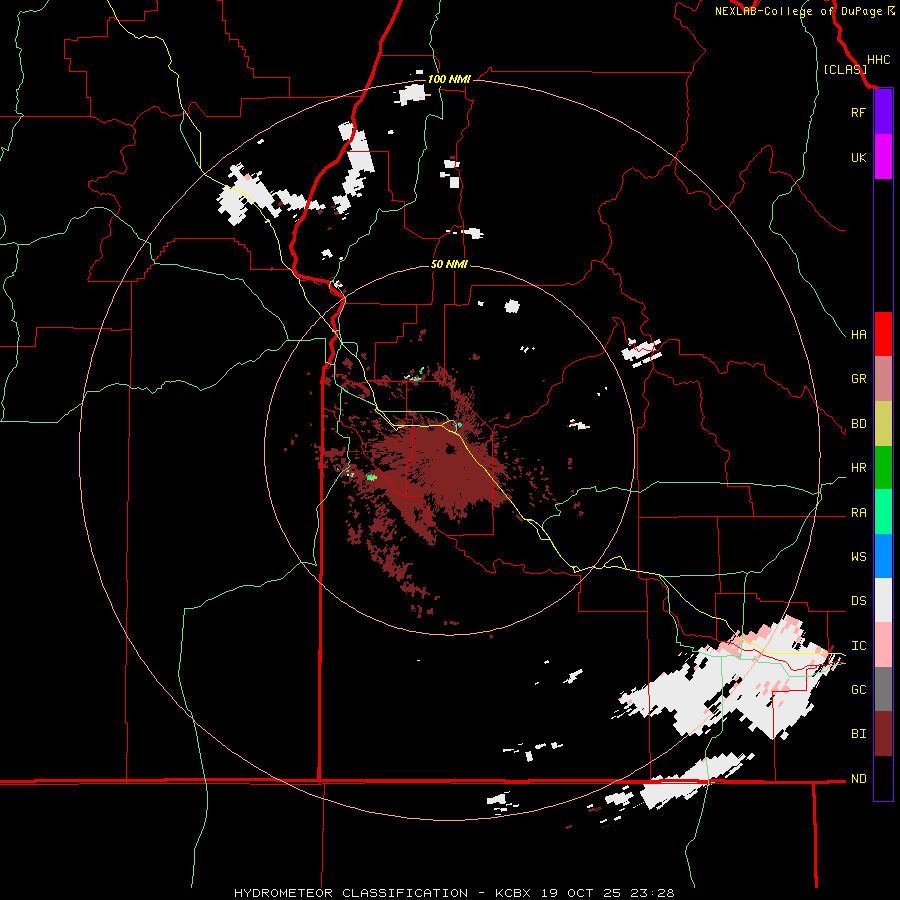Click the HR legend label

[x=859, y=468]
